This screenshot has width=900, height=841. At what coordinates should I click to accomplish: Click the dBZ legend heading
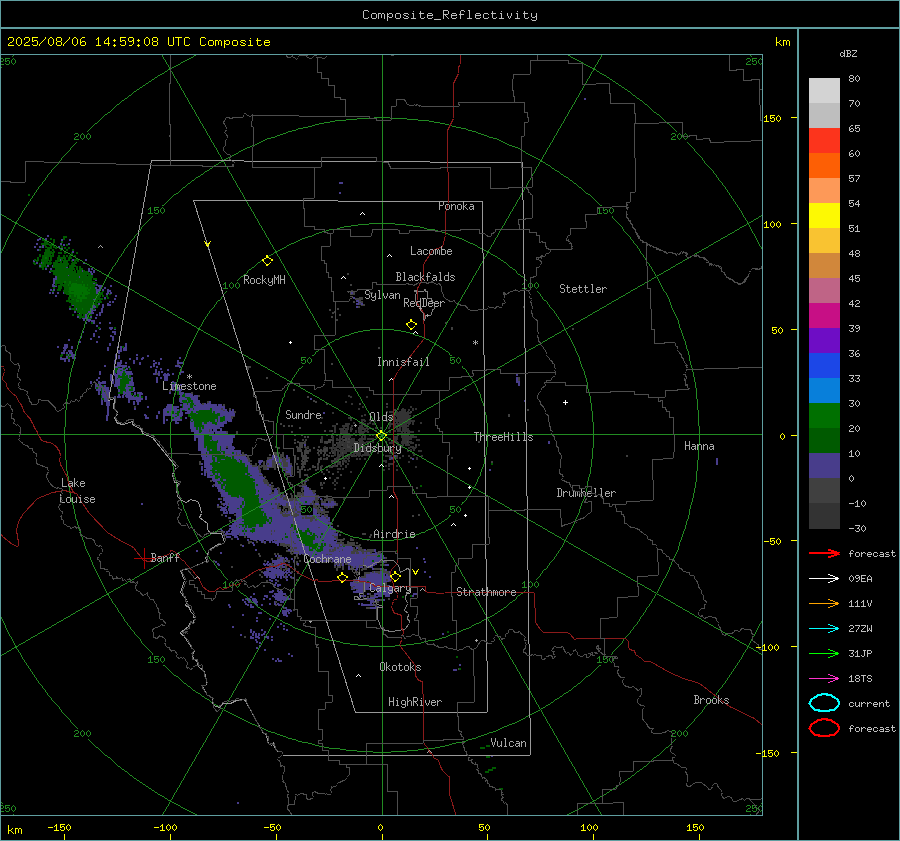click(x=848, y=53)
